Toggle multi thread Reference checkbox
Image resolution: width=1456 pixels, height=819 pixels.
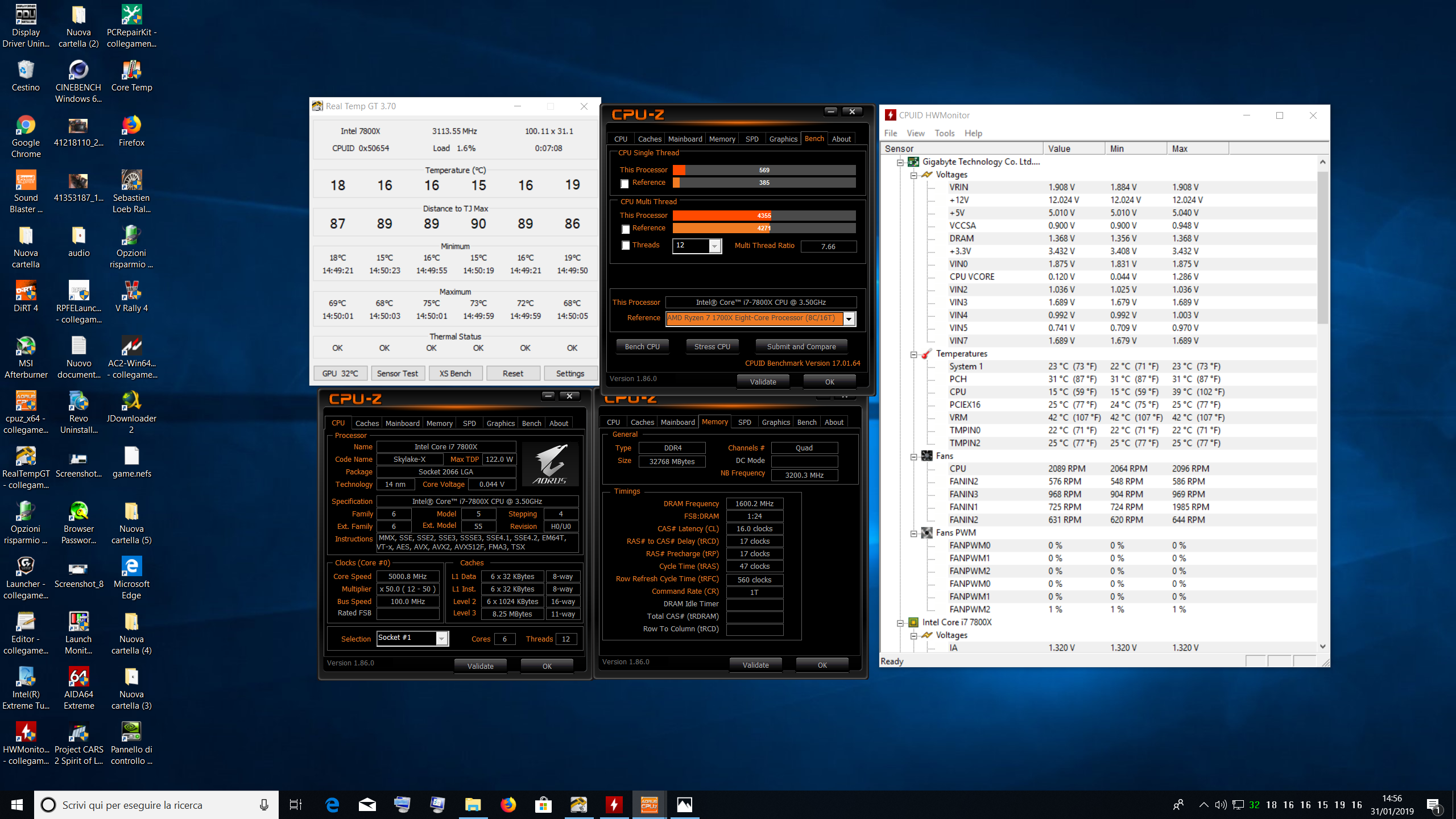tap(626, 229)
